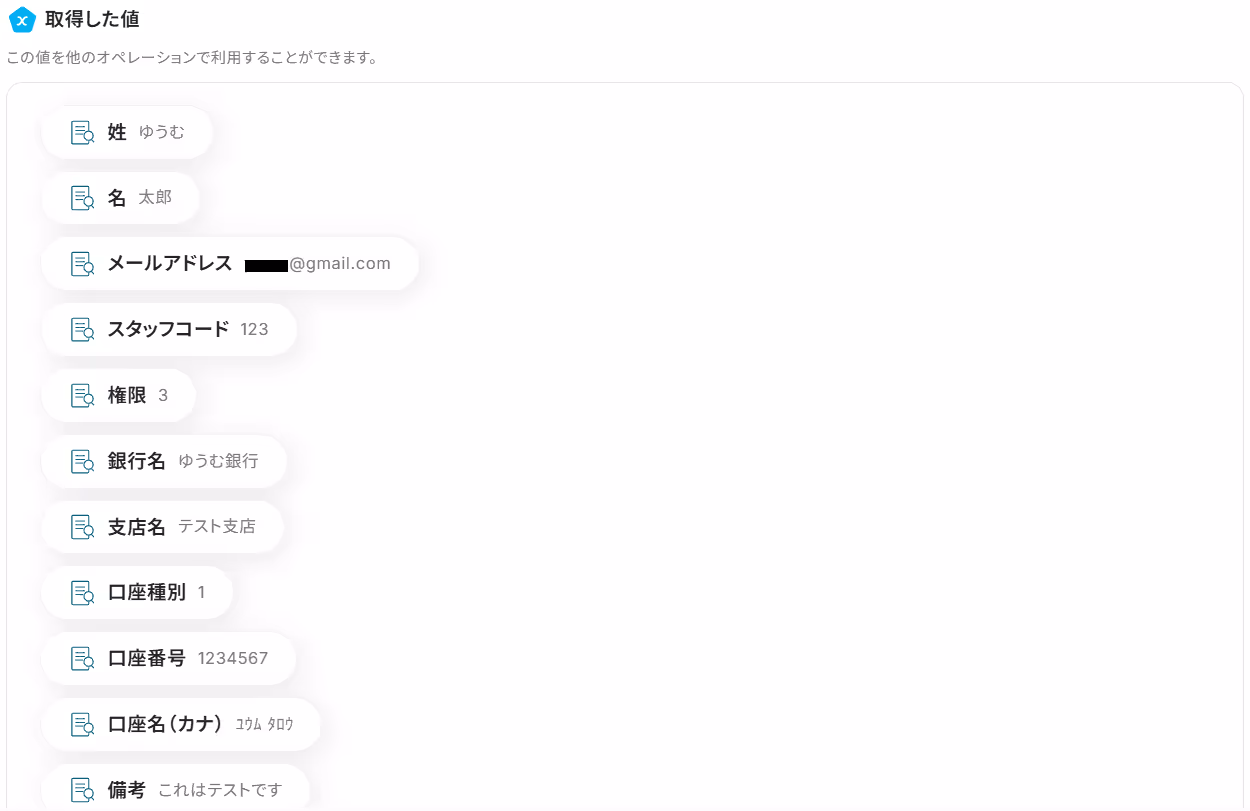Click the icon in the 口座種別 chip
Screen dimensions: 1250x811
pos(83,593)
